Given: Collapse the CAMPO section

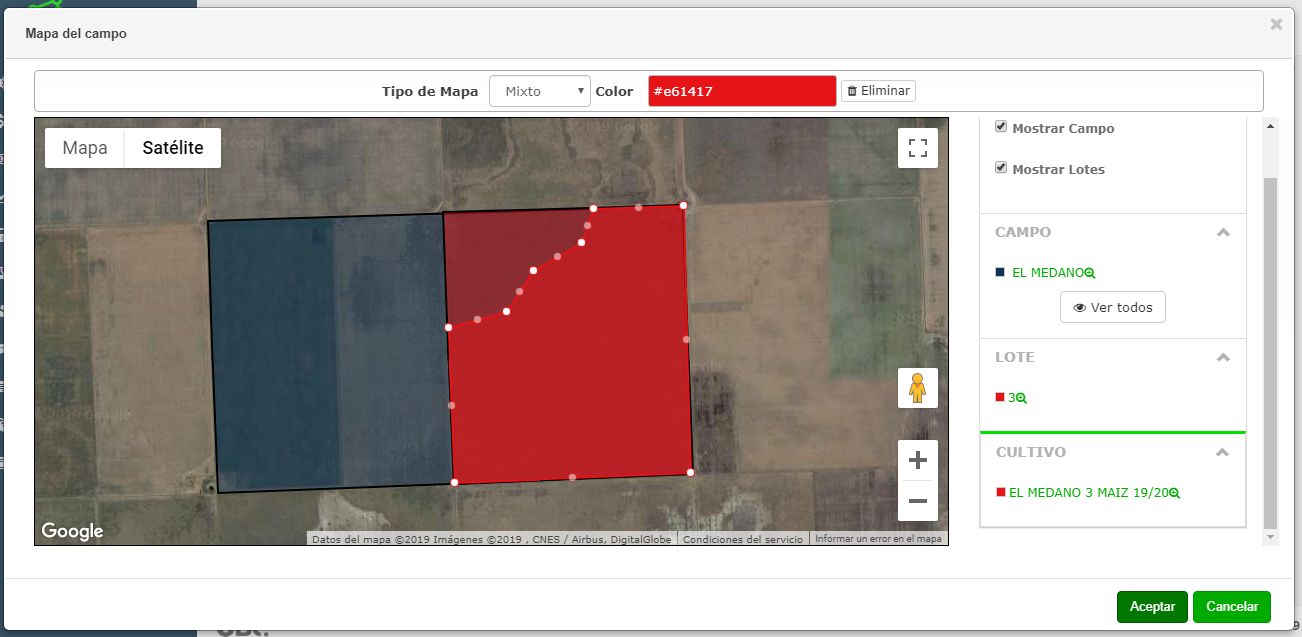Looking at the screenshot, I should (1222, 232).
